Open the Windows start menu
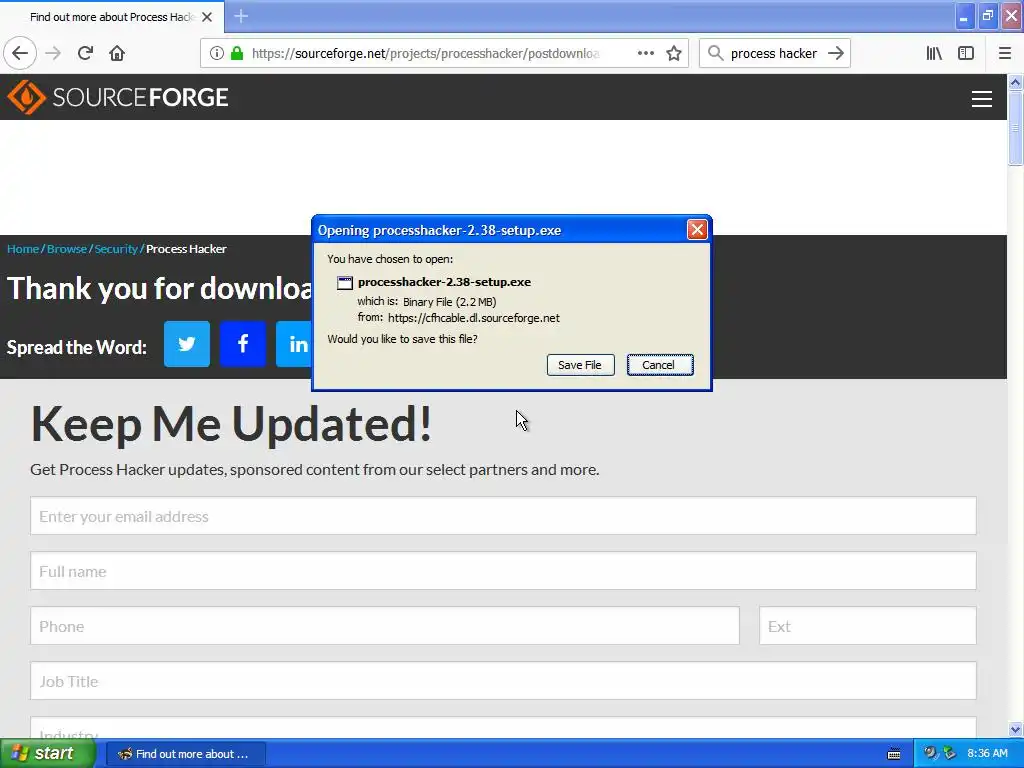This screenshot has width=1024, height=768. pos(48,754)
